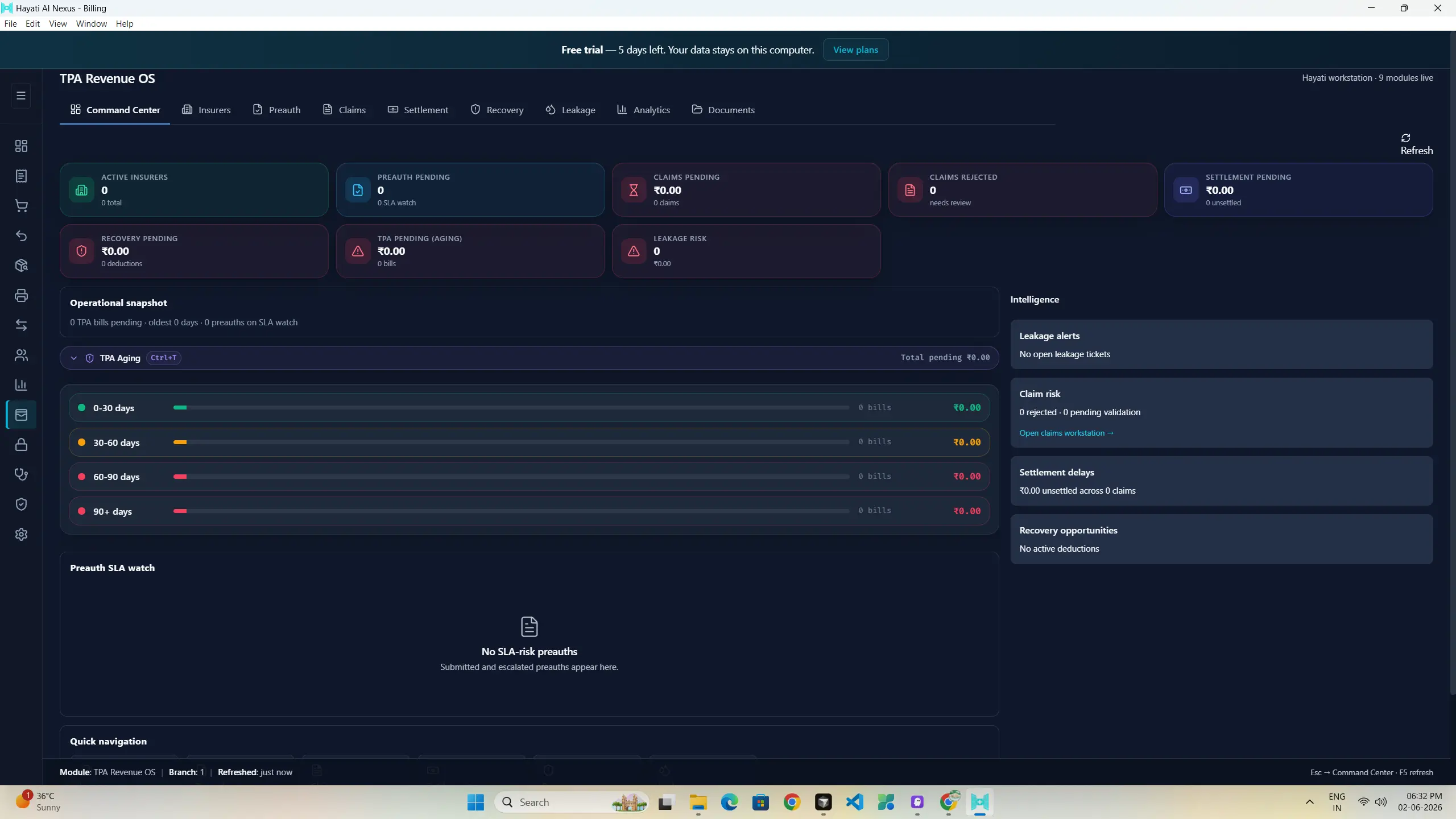Screen dimensions: 1456x819
Task: Click 'Total pending ₹0.00' text
Action: click(x=945, y=357)
